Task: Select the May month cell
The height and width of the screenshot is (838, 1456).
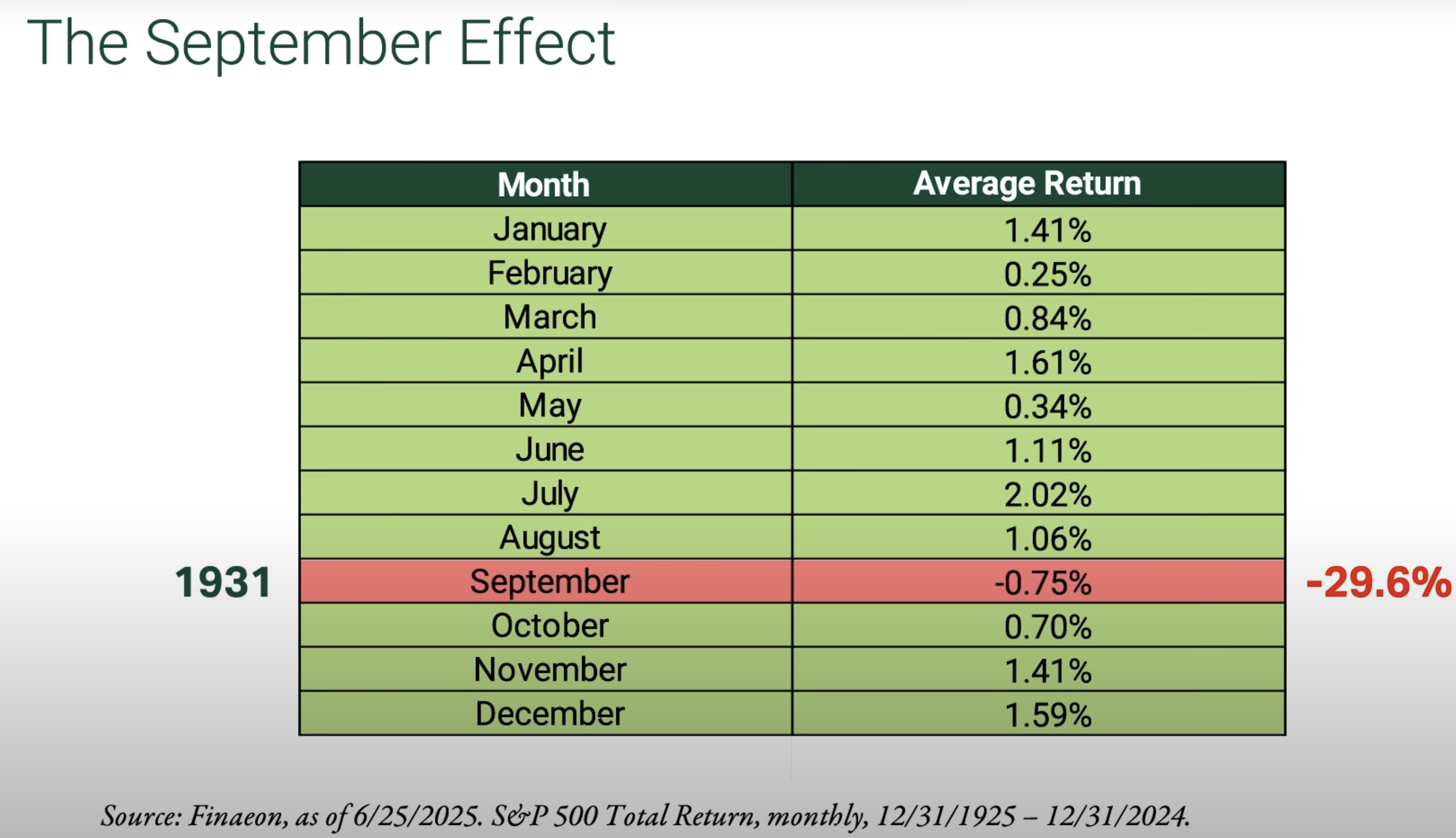Action: pos(550,405)
